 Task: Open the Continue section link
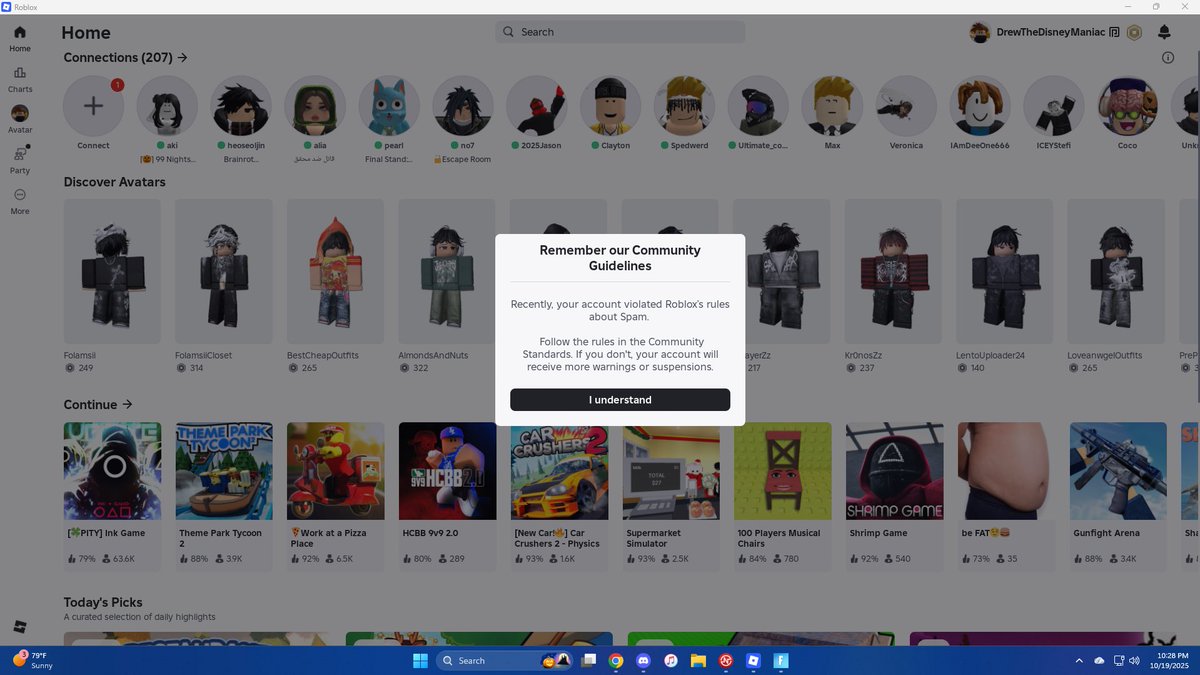click(98, 405)
